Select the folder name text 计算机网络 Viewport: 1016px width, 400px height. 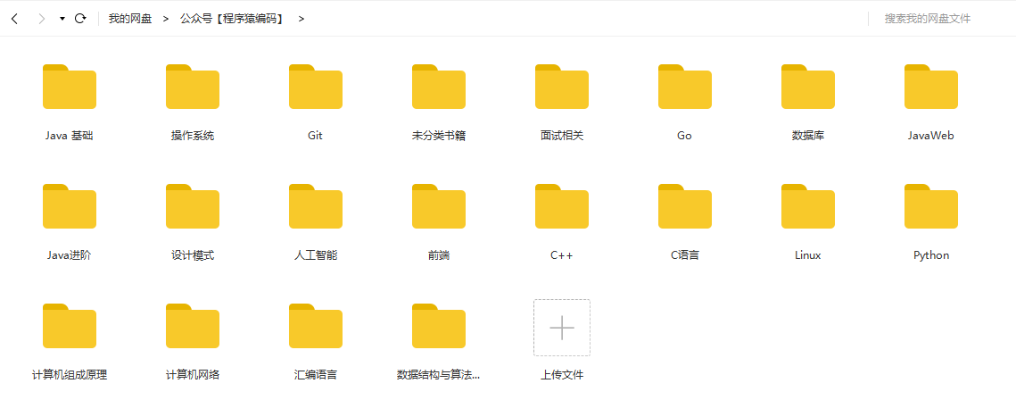pyautogui.click(x=192, y=375)
